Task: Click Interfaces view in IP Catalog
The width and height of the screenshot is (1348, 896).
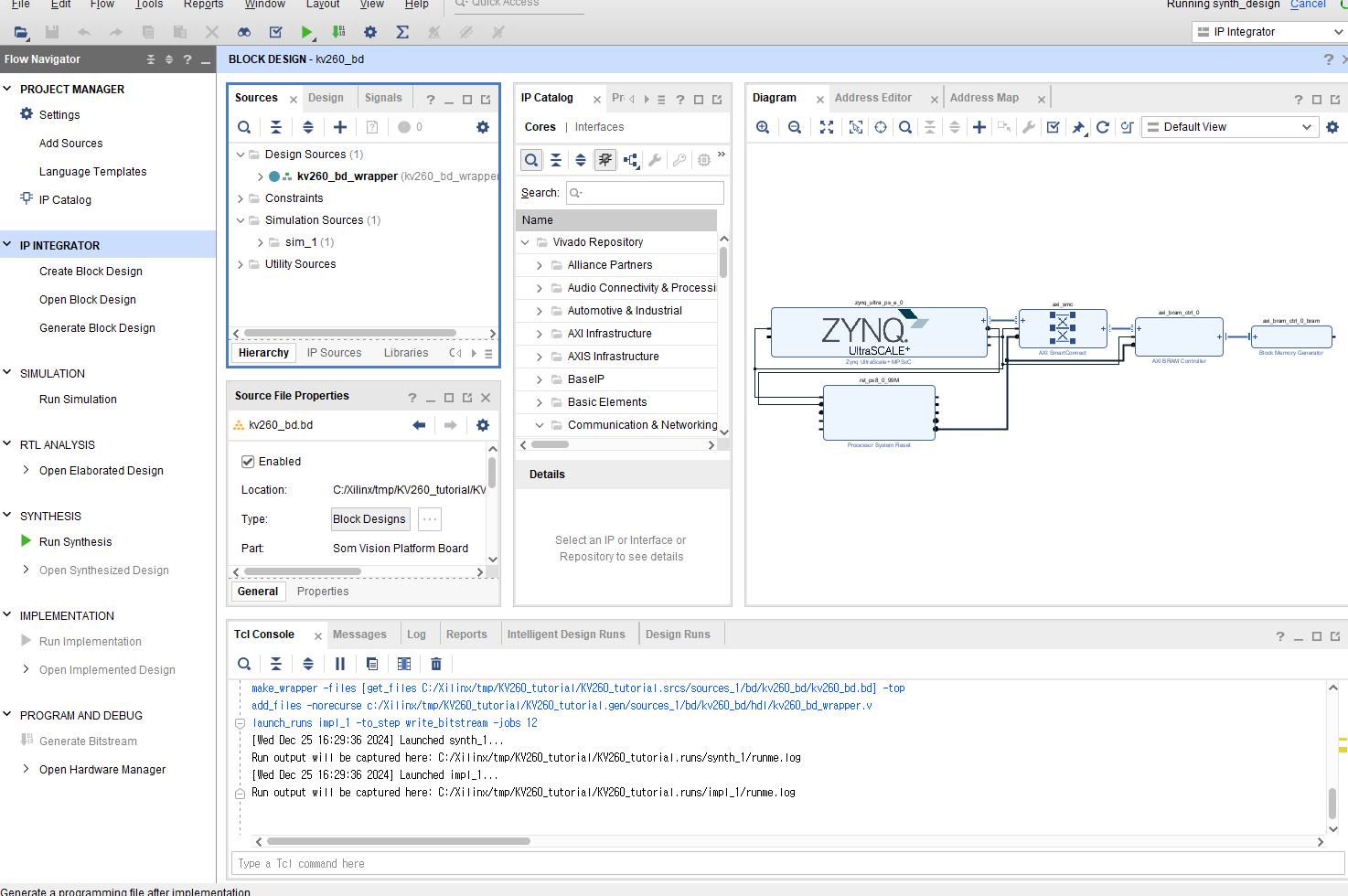Action: coord(599,127)
